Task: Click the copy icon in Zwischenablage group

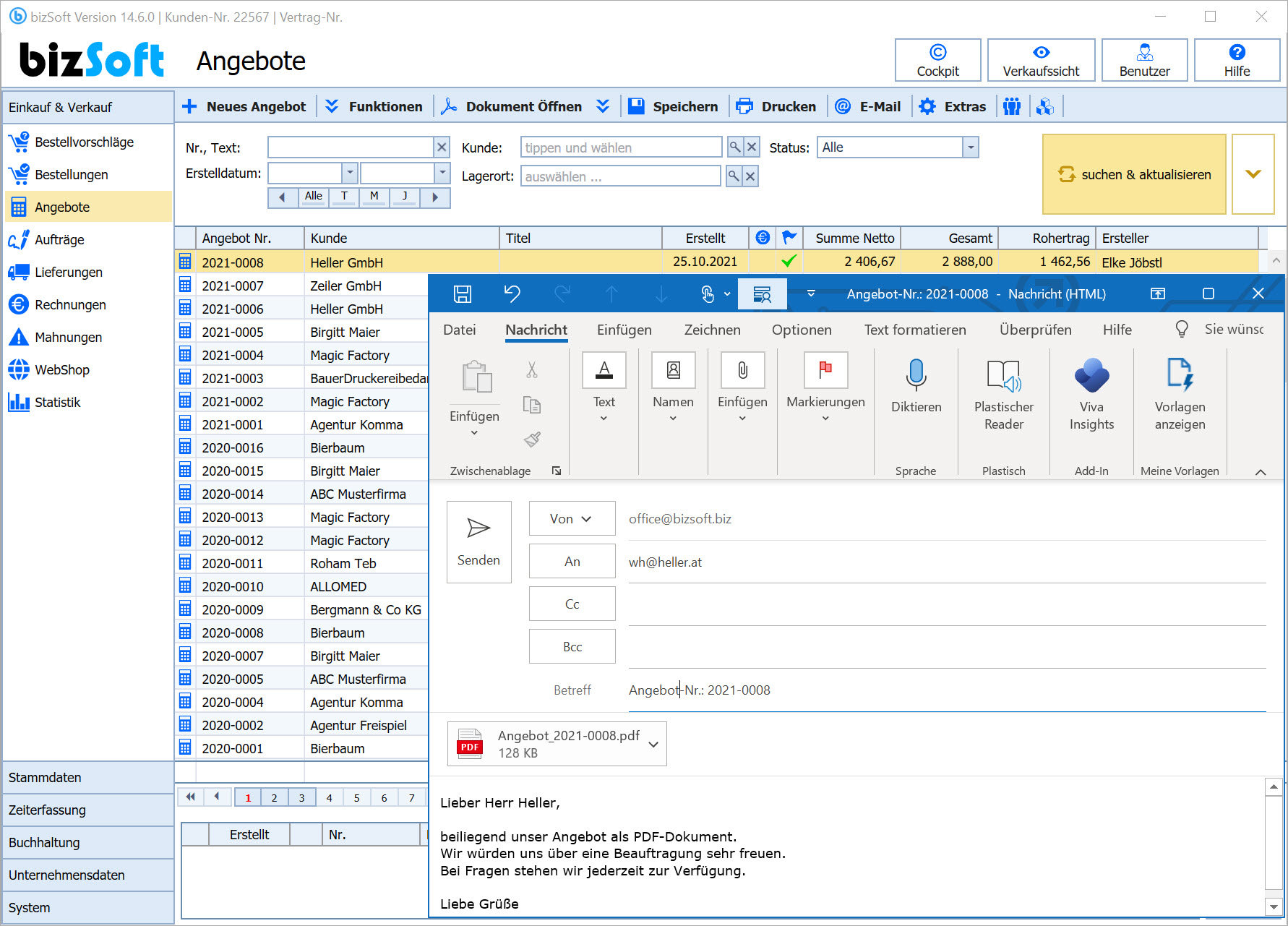Action: pyautogui.click(x=532, y=405)
